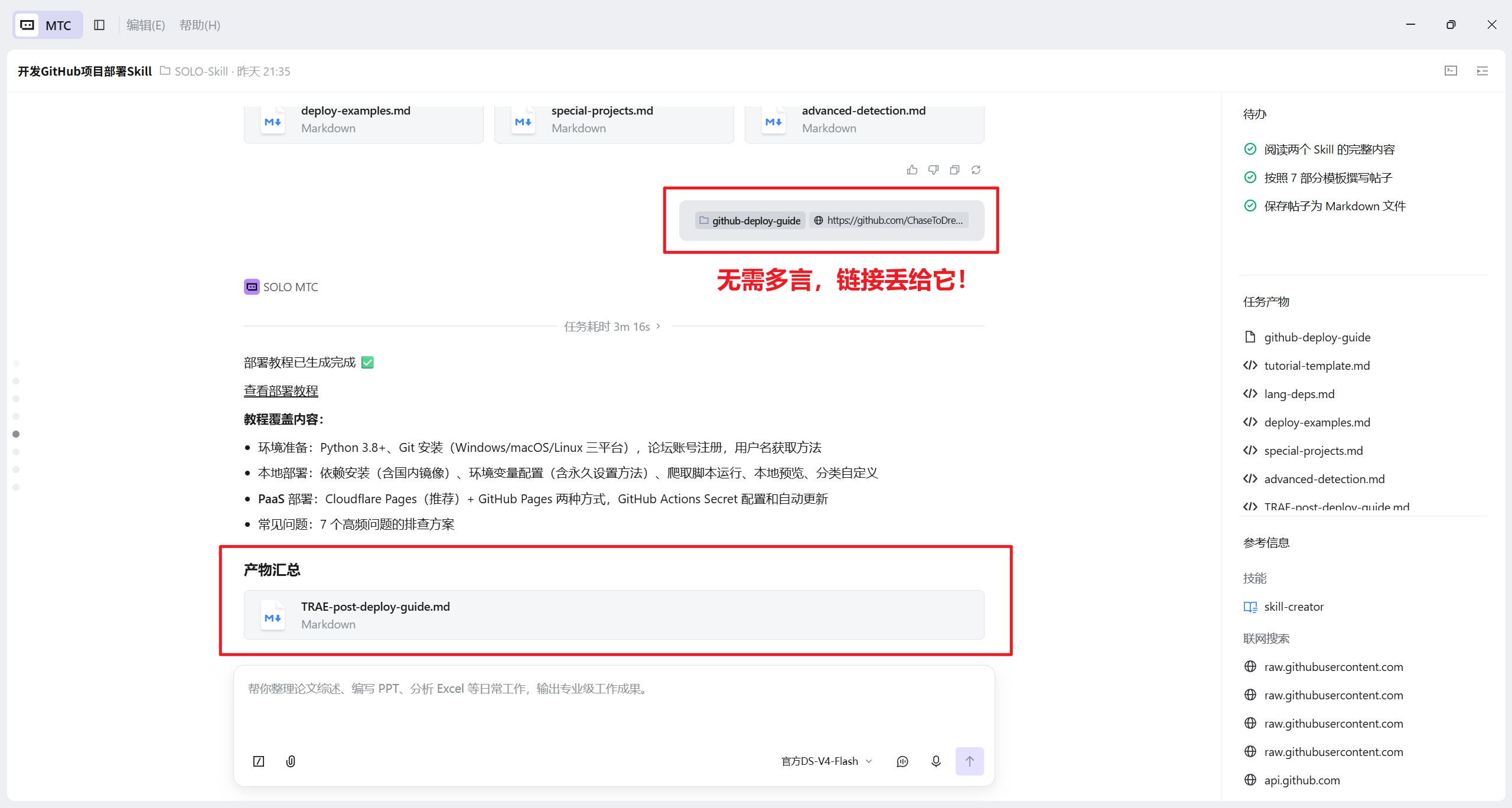Copy the response content
Image resolution: width=1512 pixels, height=808 pixels.
tap(954, 170)
